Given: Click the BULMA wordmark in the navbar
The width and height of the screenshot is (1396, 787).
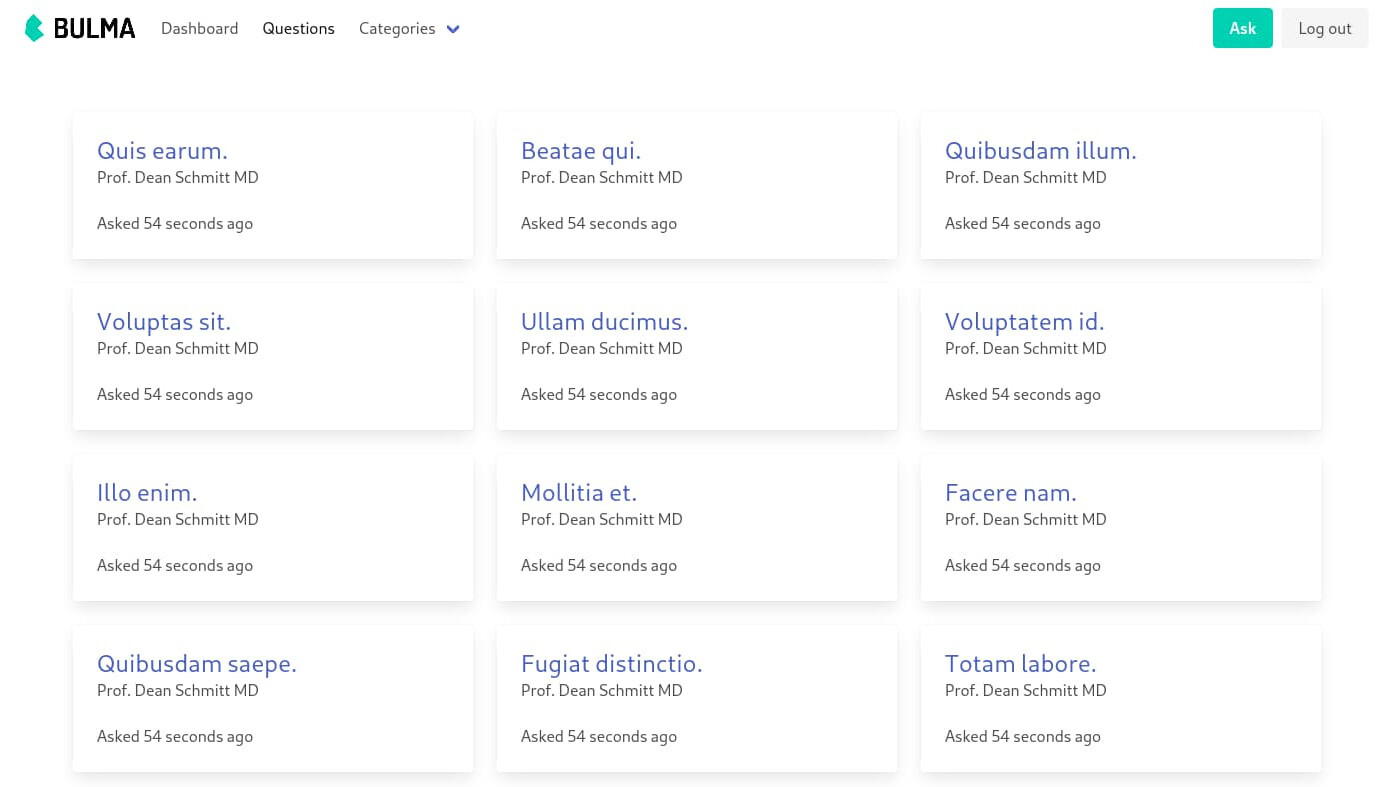Looking at the screenshot, I should (x=95, y=28).
